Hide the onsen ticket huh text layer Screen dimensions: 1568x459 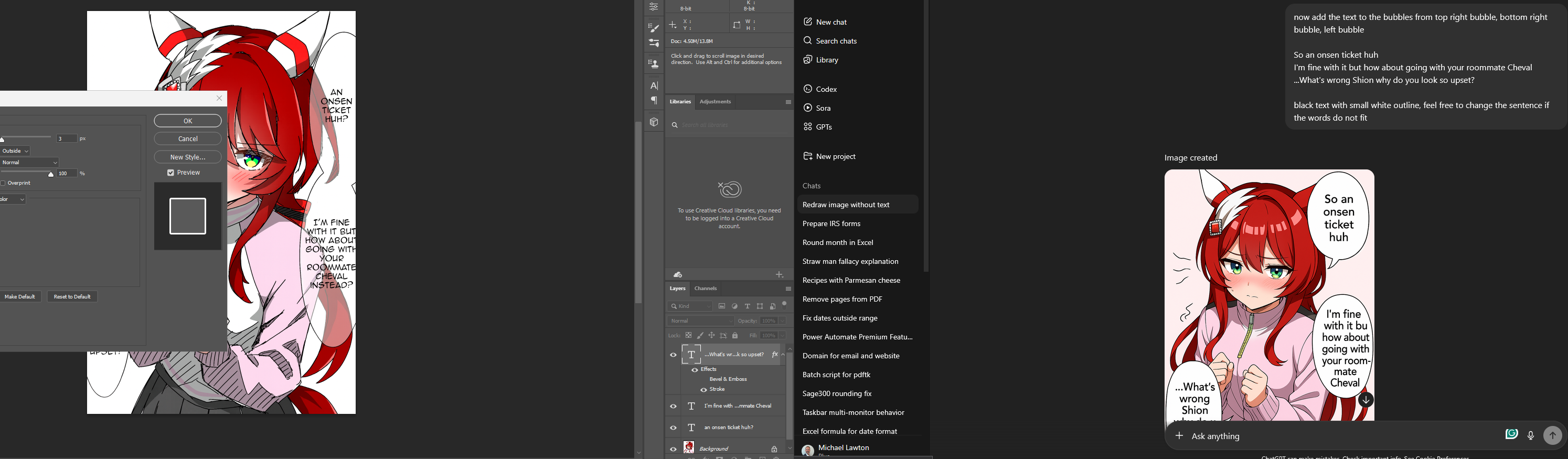pyautogui.click(x=673, y=428)
